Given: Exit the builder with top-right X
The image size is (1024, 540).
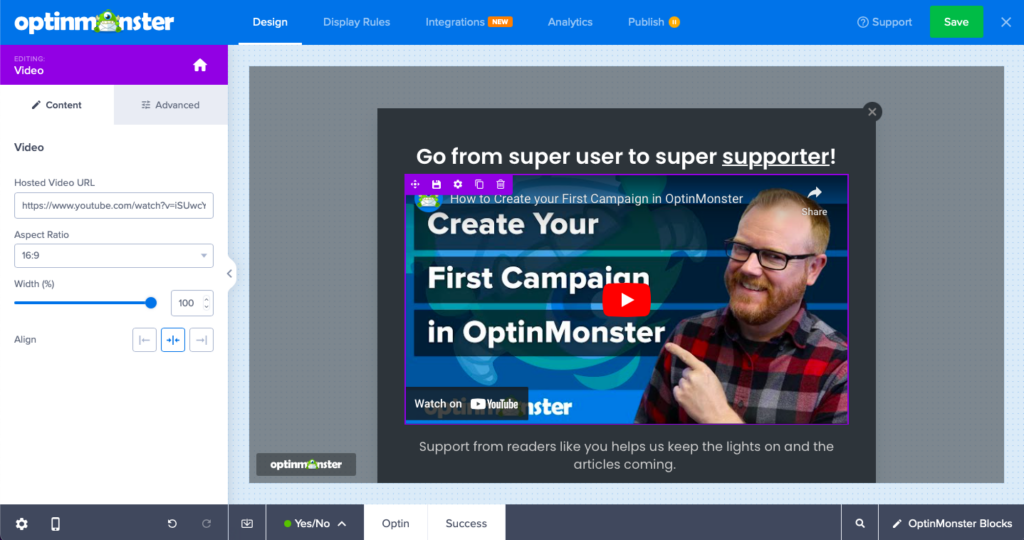Looking at the screenshot, I should (1006, 22).
